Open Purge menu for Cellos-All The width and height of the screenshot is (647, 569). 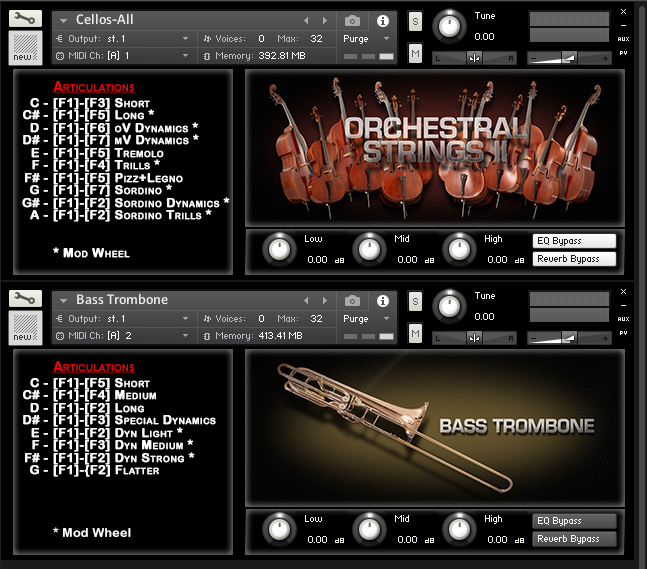click(386, 38)
